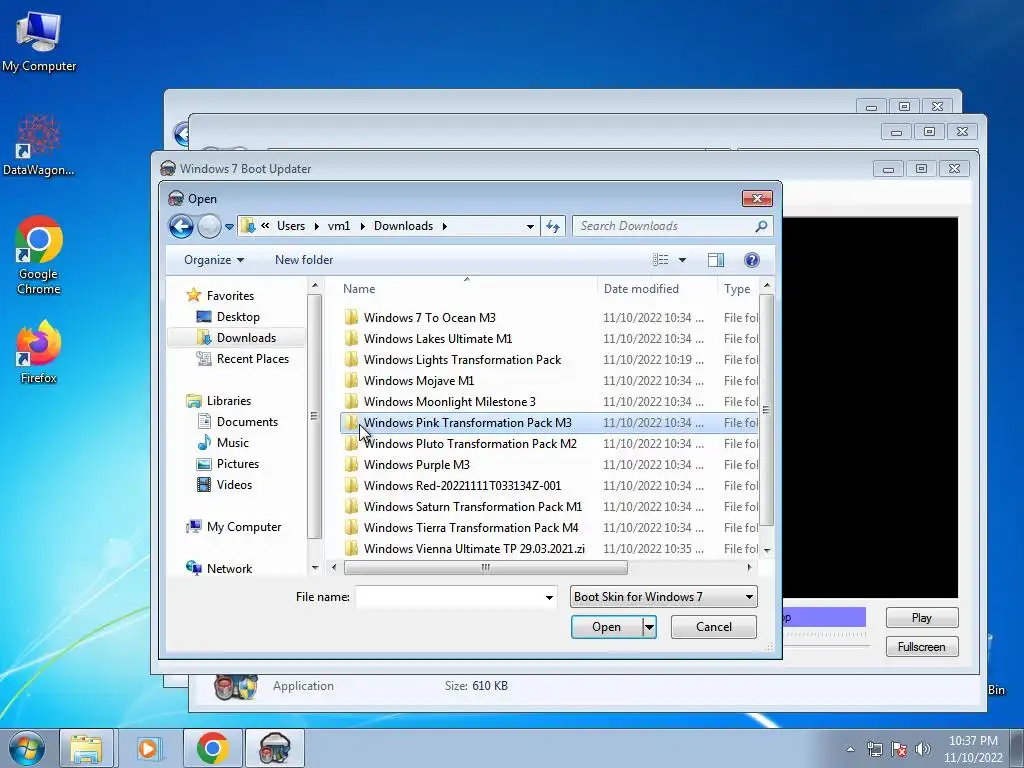Screen dimensions: 1024x768
Task: Click the Windows Start button
Action: pyautogui.click(x=27, y=748)
